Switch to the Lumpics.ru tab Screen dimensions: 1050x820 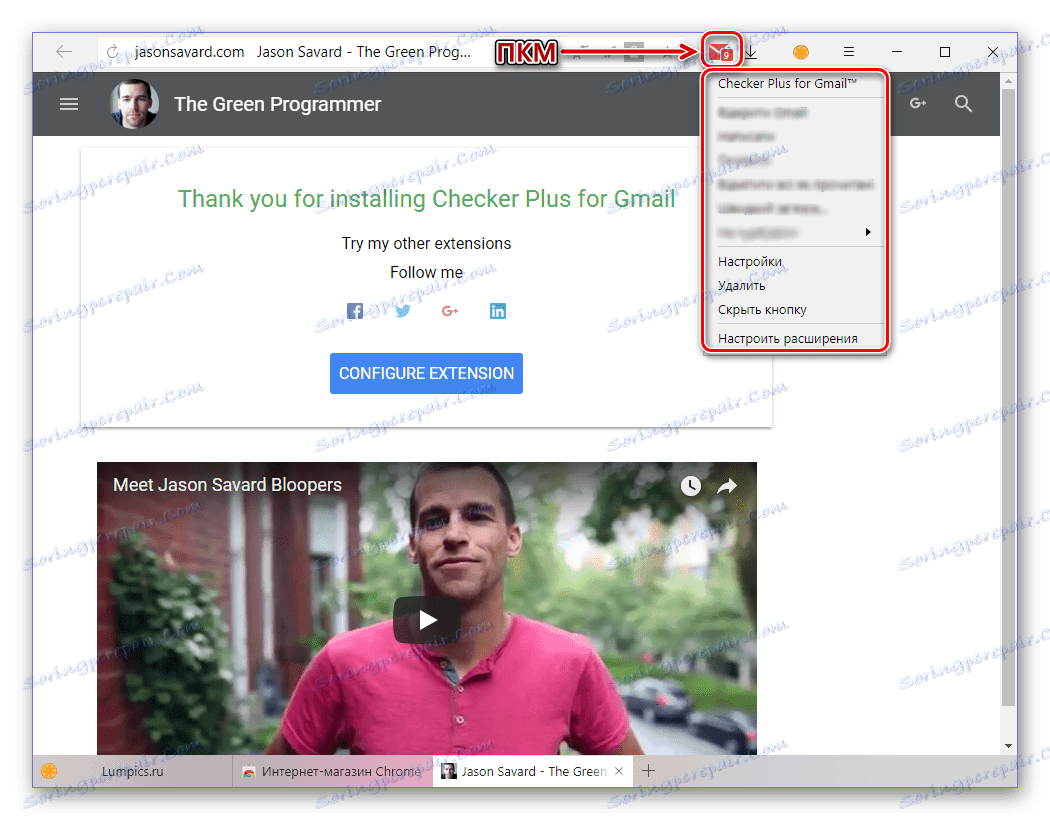click(x=132, y=771)
